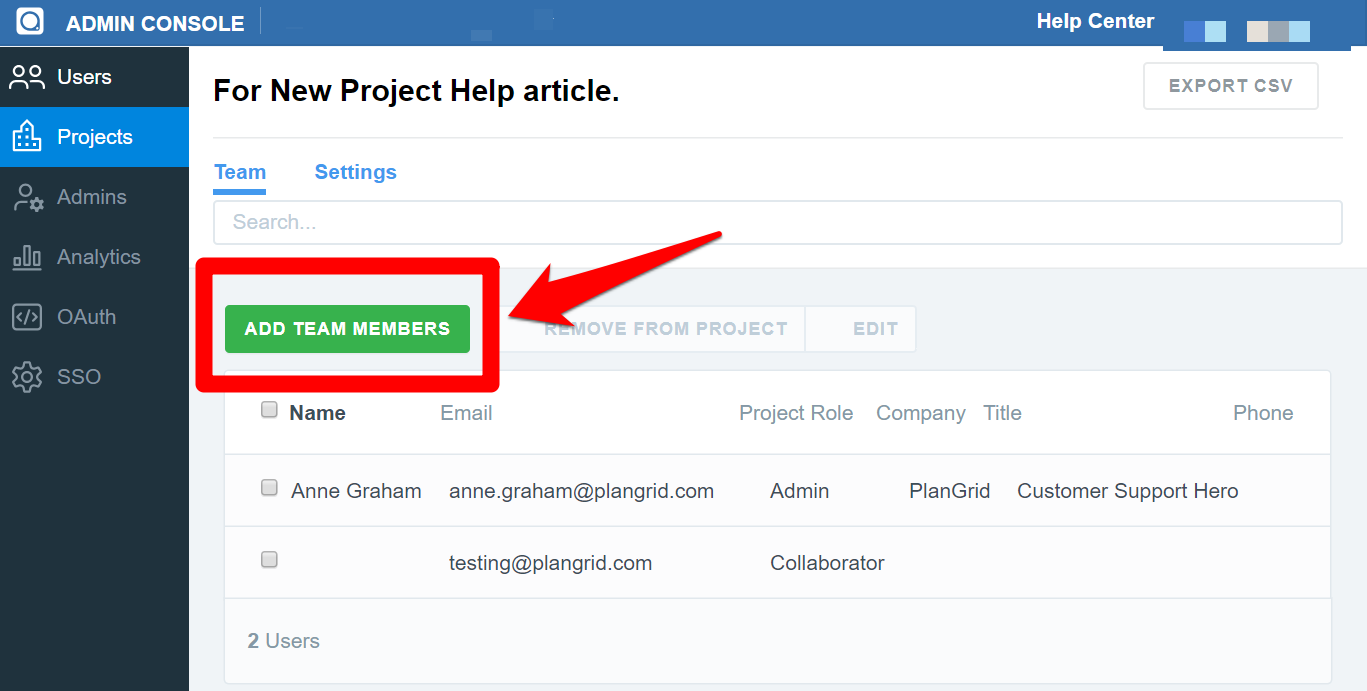Check the box for Anne Graham
This screenshot has width=1367, height=691.
pos(269,488)
